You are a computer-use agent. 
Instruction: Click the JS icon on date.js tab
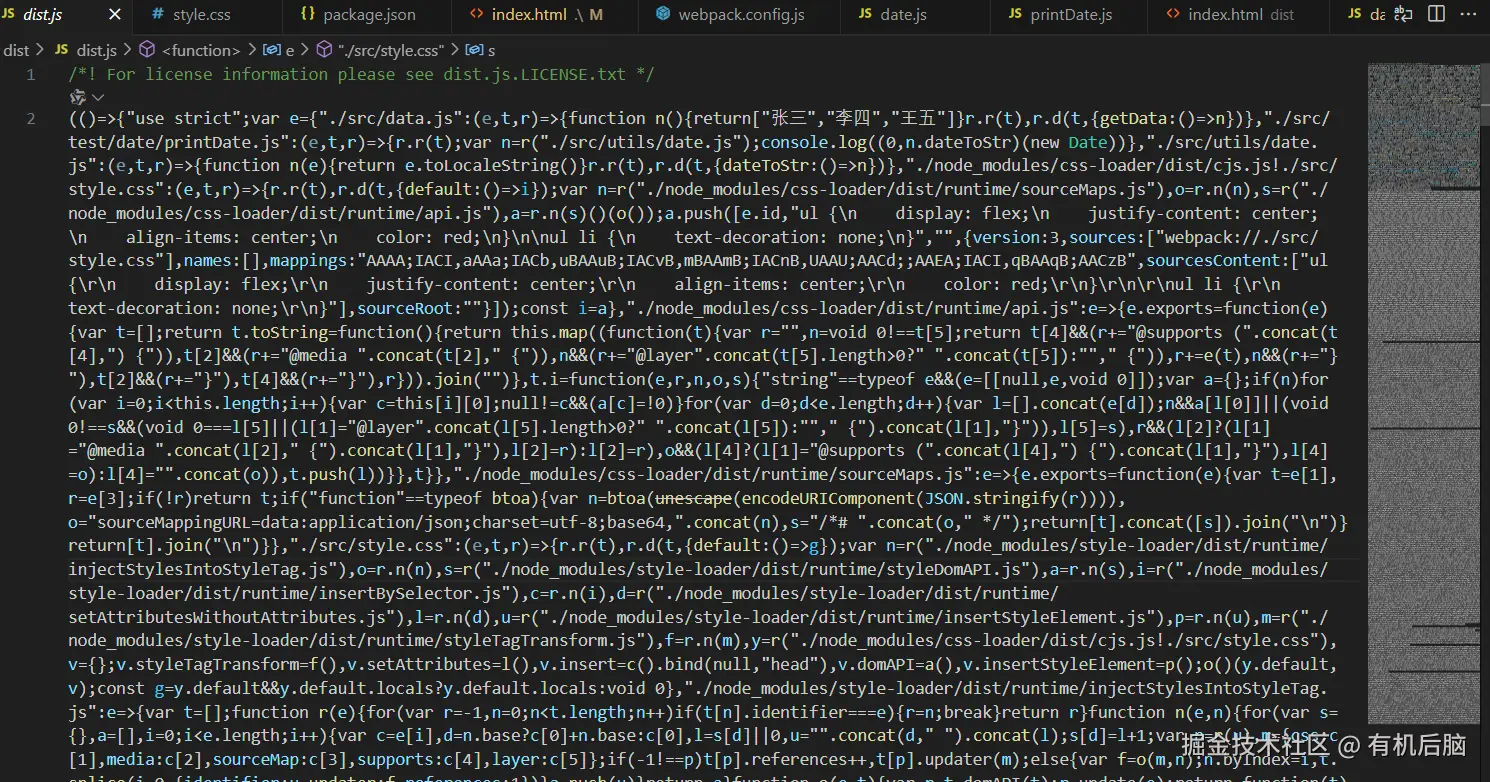(x=865, y=14)
